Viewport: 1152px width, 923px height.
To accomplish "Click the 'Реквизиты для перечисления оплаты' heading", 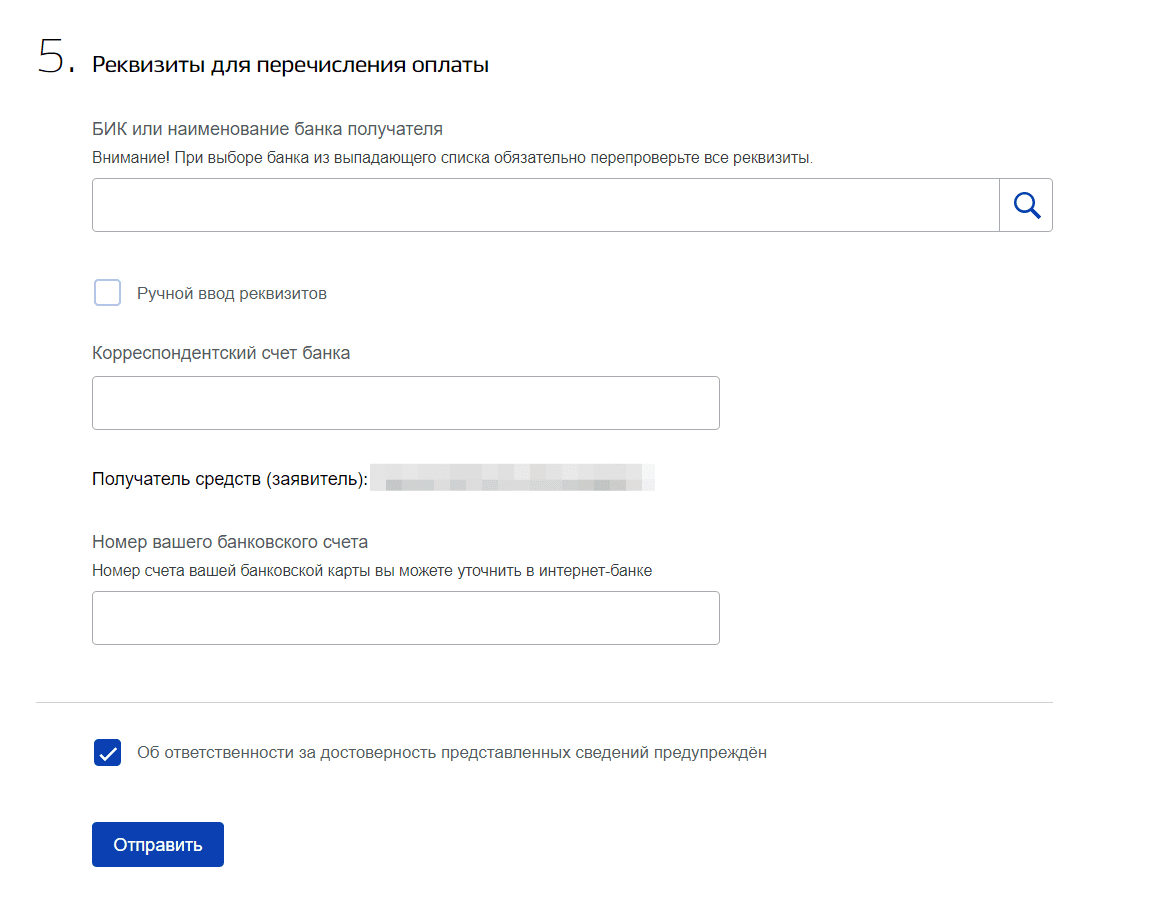I will coord(290,66).
